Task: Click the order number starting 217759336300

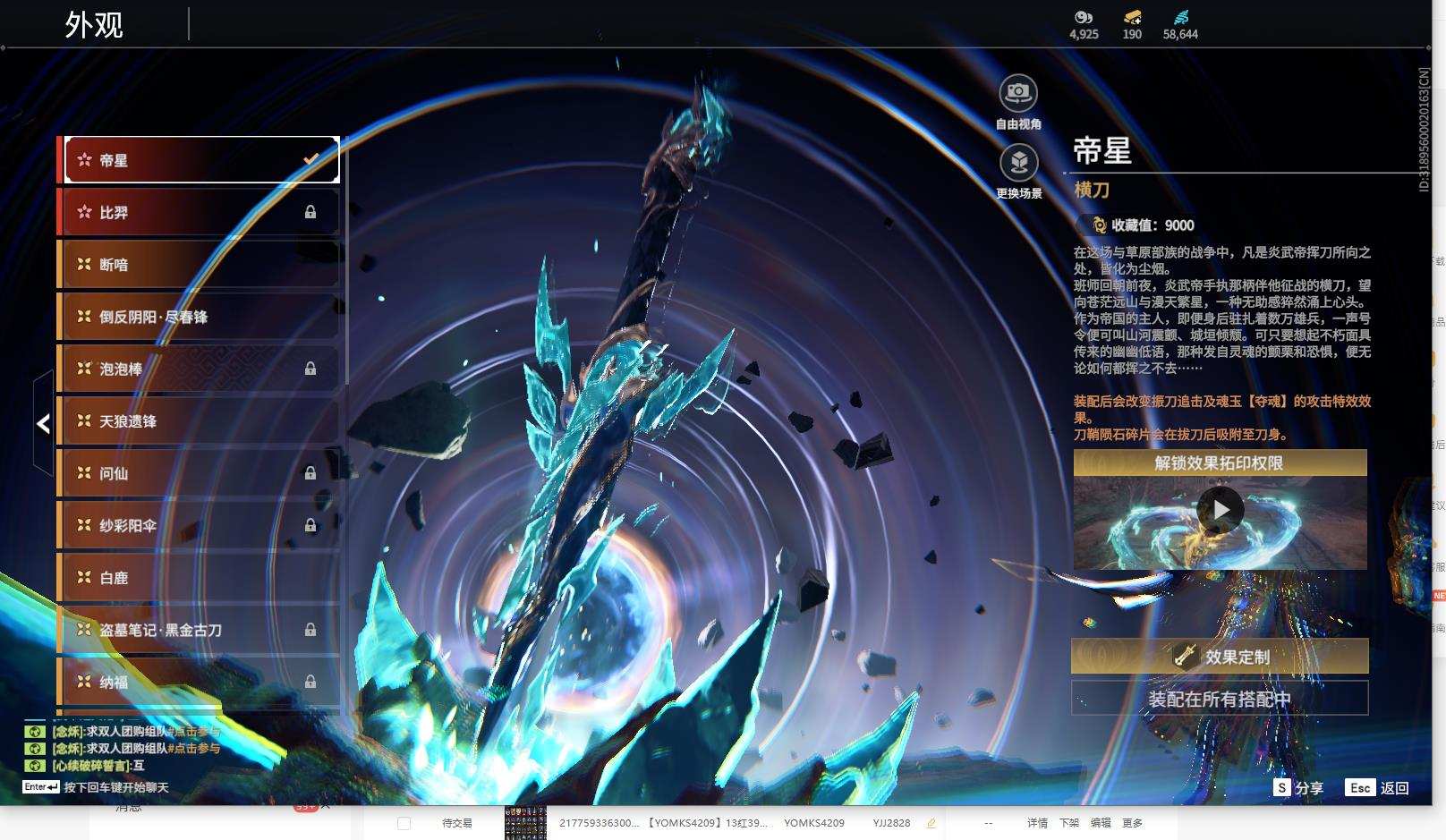Action: pos(600,823)
